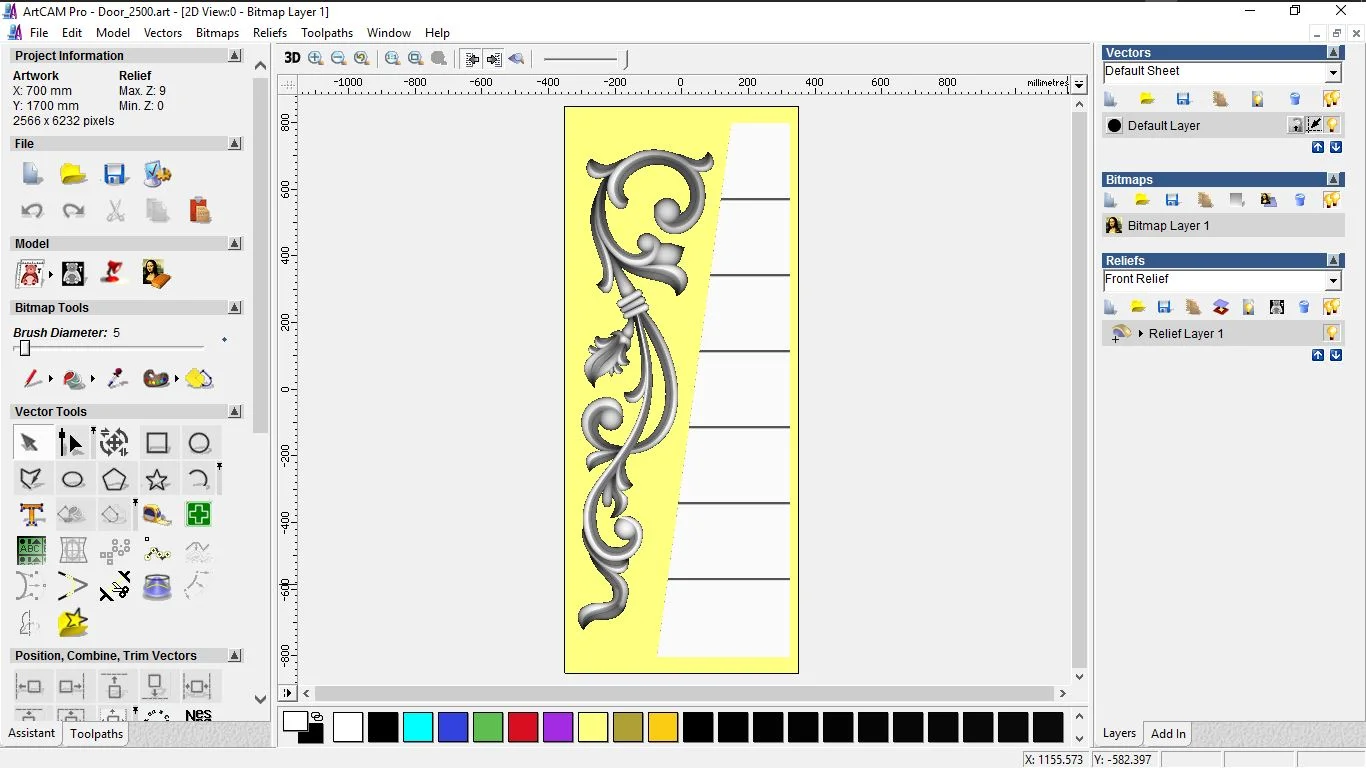Activate the measure tape tool
This screenshot has width=1366, height=768.
157,515
